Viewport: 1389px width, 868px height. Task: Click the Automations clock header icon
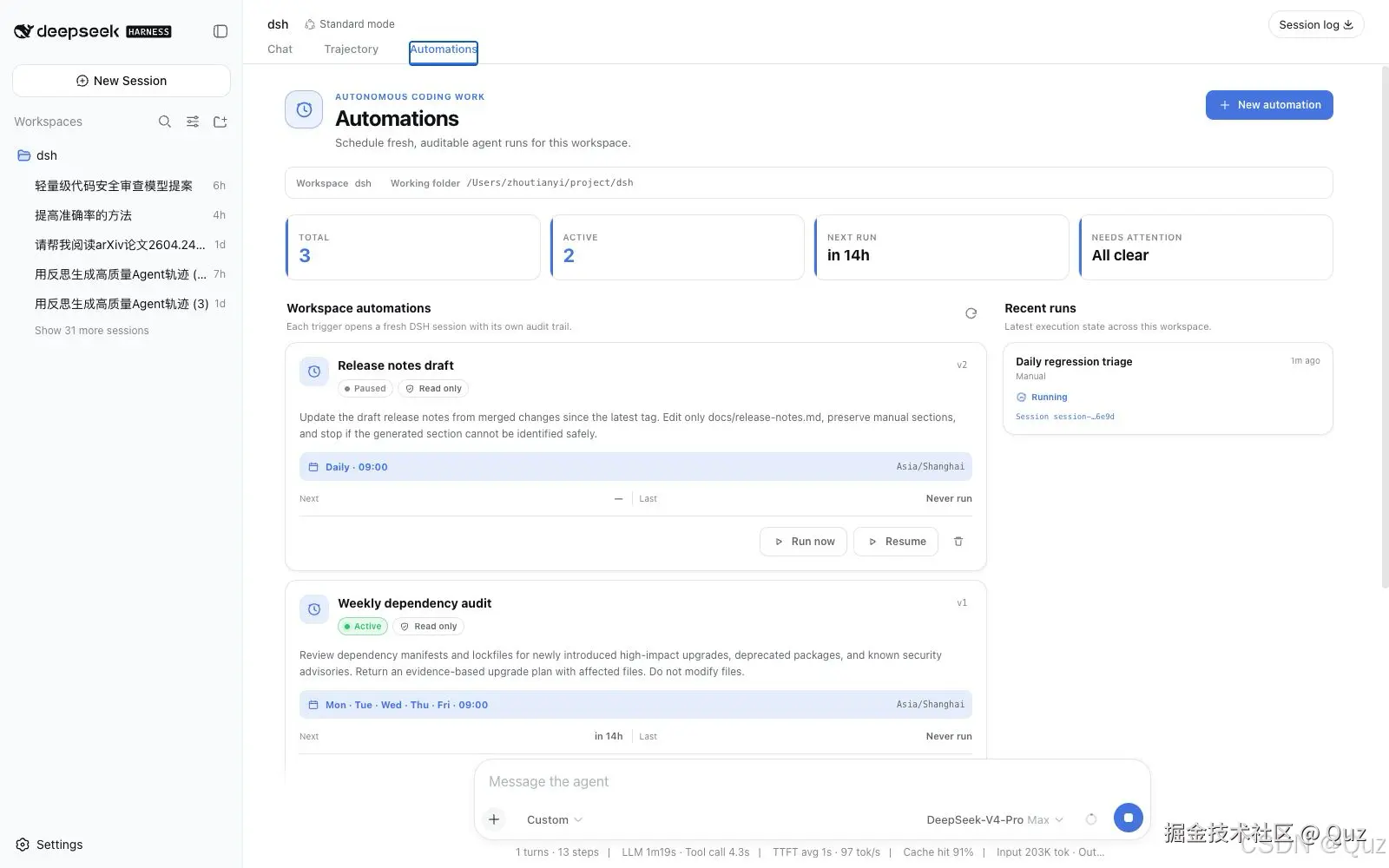pyautogui.click(x=304, y=110)
